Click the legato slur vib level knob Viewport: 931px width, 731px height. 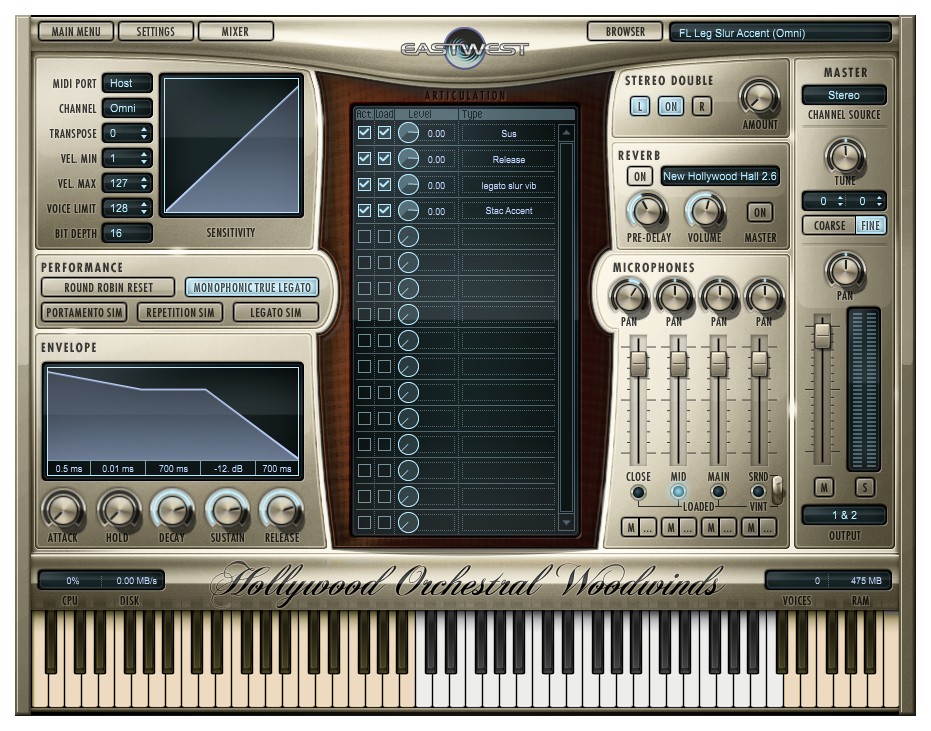[x=408, y=185]
